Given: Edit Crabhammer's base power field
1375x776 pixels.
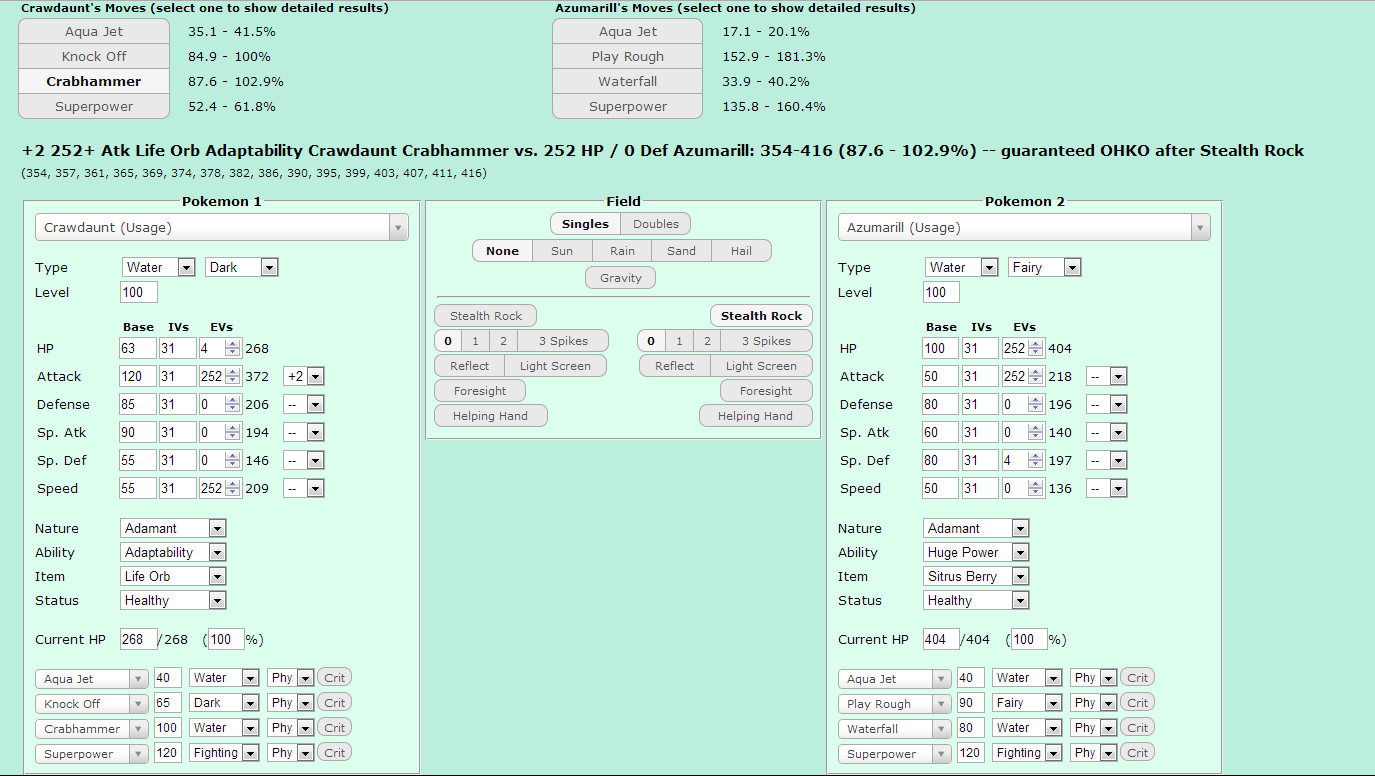Looking at the screenshot, I should click(167, 728).
